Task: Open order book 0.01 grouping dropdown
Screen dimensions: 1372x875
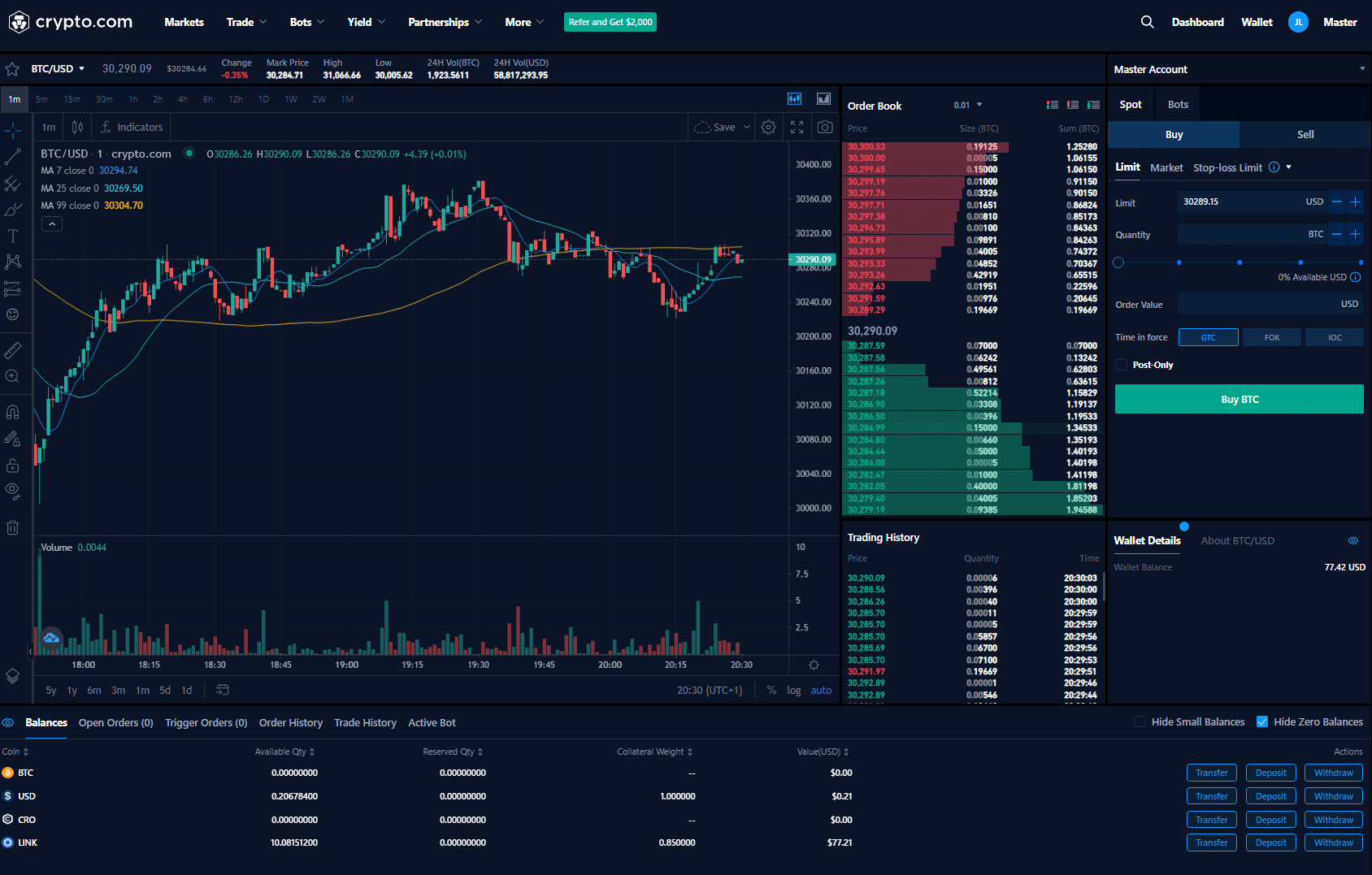Action: pyautogui.click(x=968, y=105)
